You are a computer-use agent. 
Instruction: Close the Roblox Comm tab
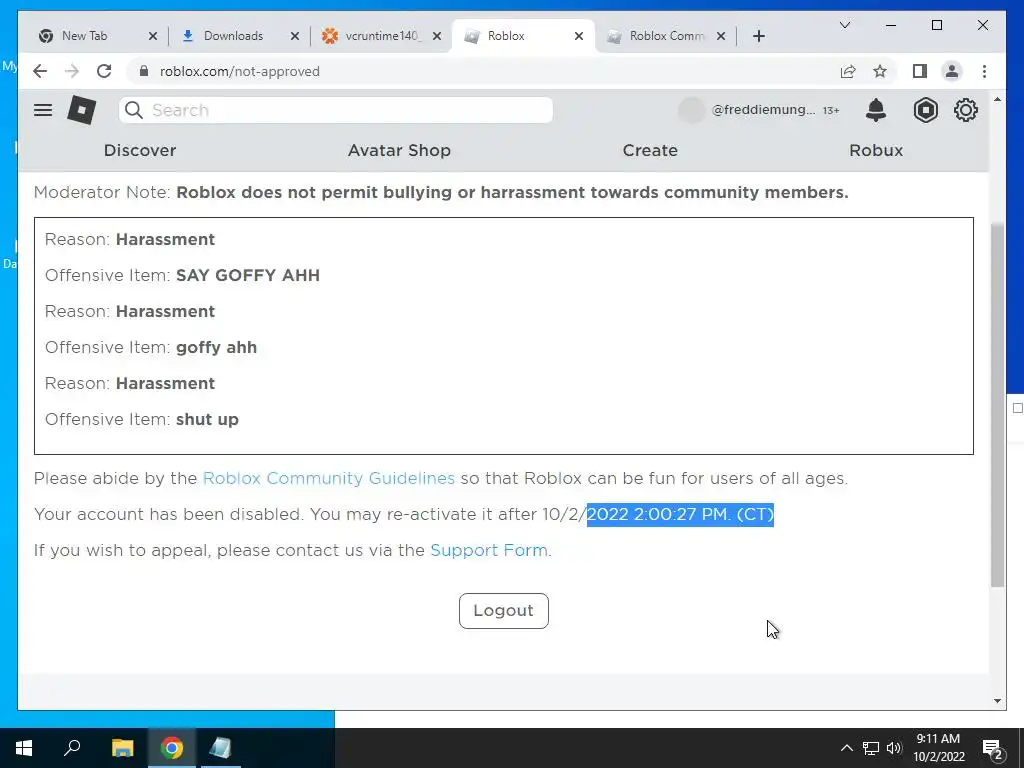(721, 36)
